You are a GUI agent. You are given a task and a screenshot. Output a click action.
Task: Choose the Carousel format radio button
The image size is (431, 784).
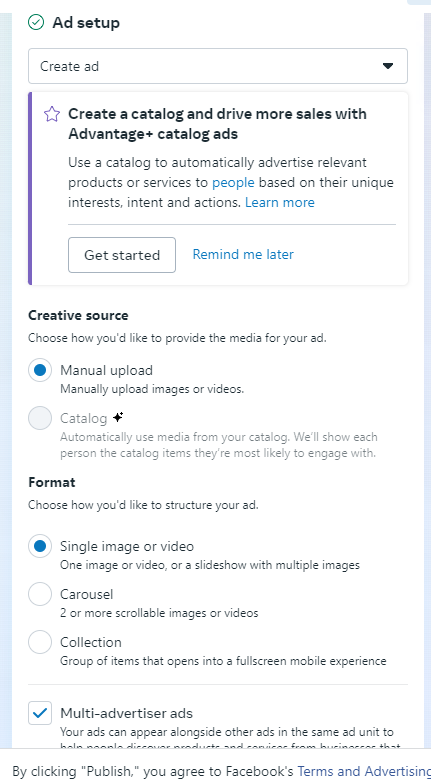click(x=40, y=594)
